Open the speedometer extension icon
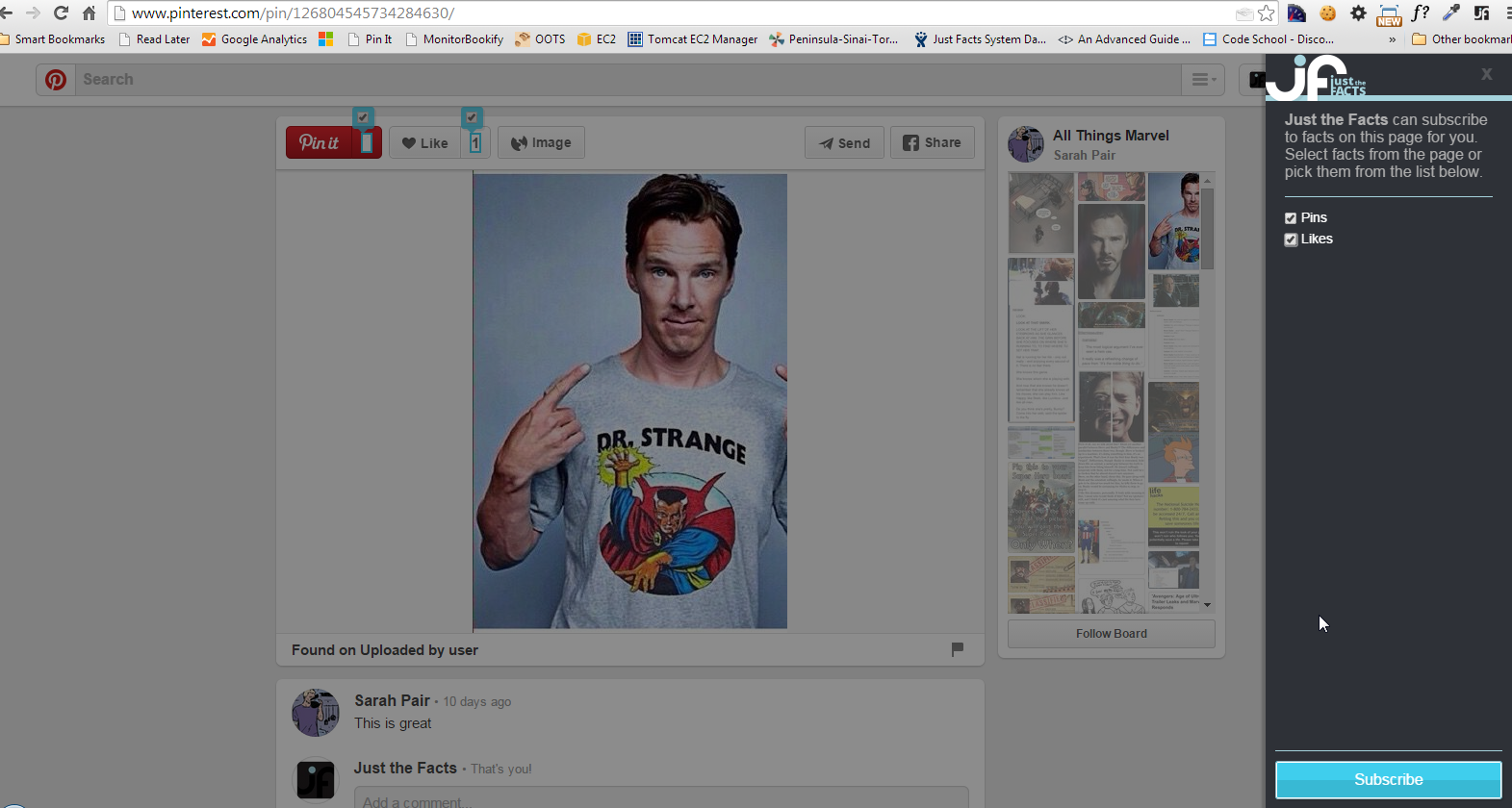This screenshot has height=808, width=1512. (x=1296, y=13)
